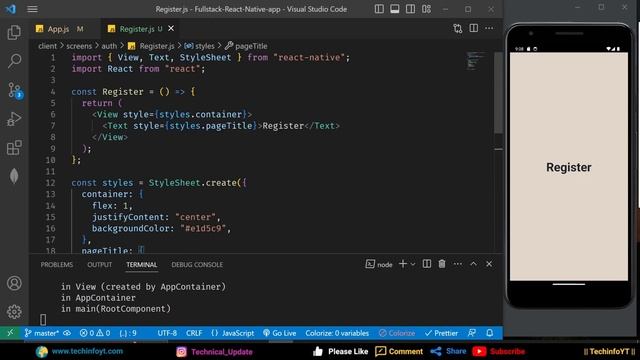Image resolution: width=640 pixels, height=360 pixels.
Task: Open Run and Debug view
Action: pos(14,119)
